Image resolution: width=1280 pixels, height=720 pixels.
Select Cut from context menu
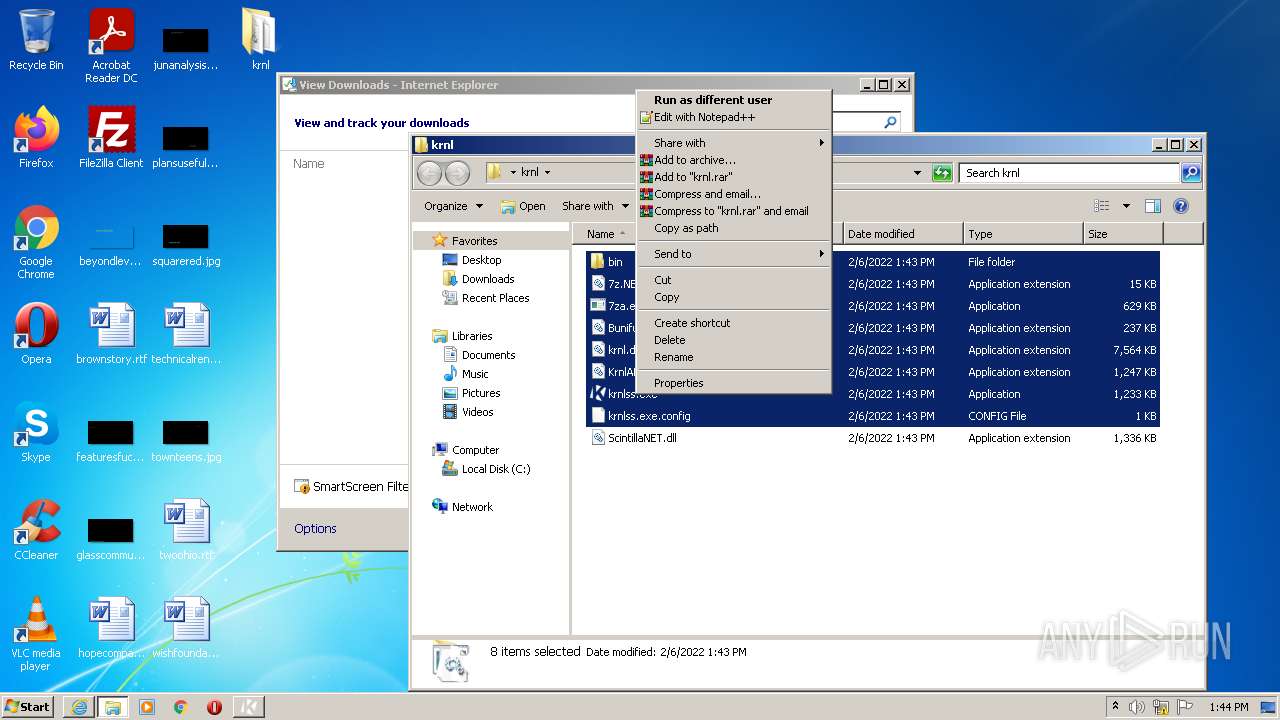pos(733,280)
